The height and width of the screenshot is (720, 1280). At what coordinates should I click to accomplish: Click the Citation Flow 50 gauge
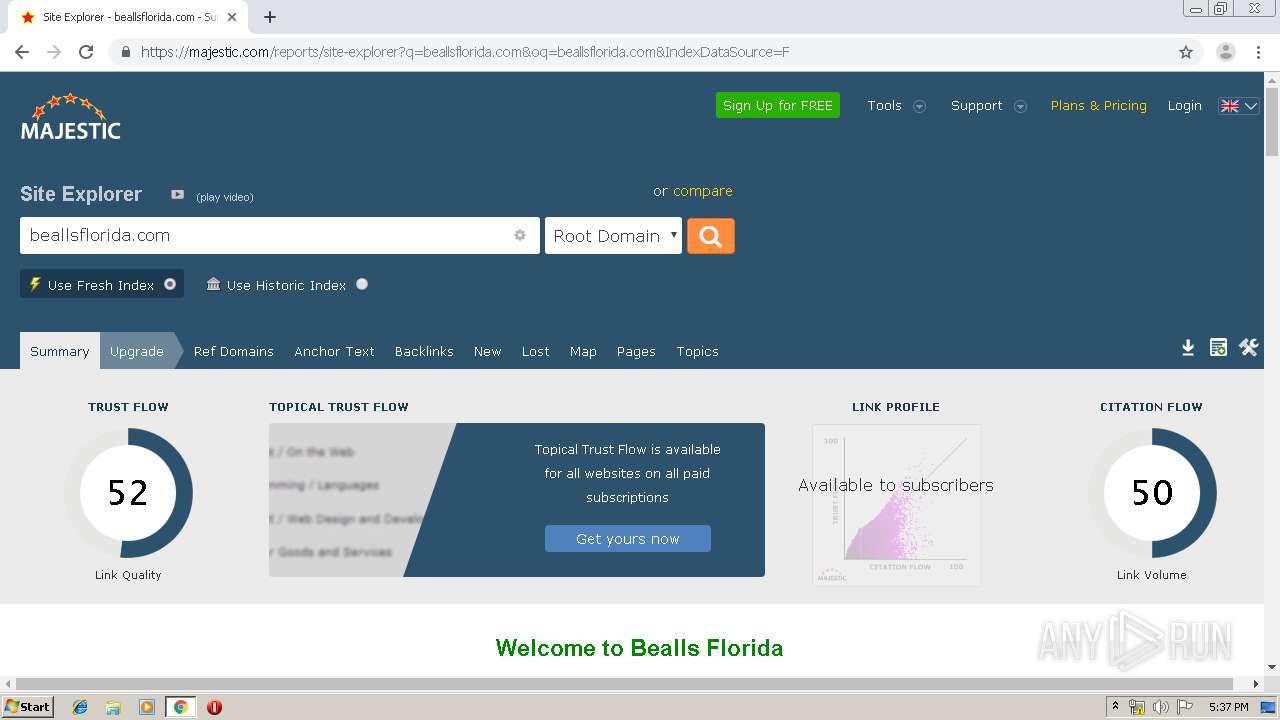point(1152,492)
